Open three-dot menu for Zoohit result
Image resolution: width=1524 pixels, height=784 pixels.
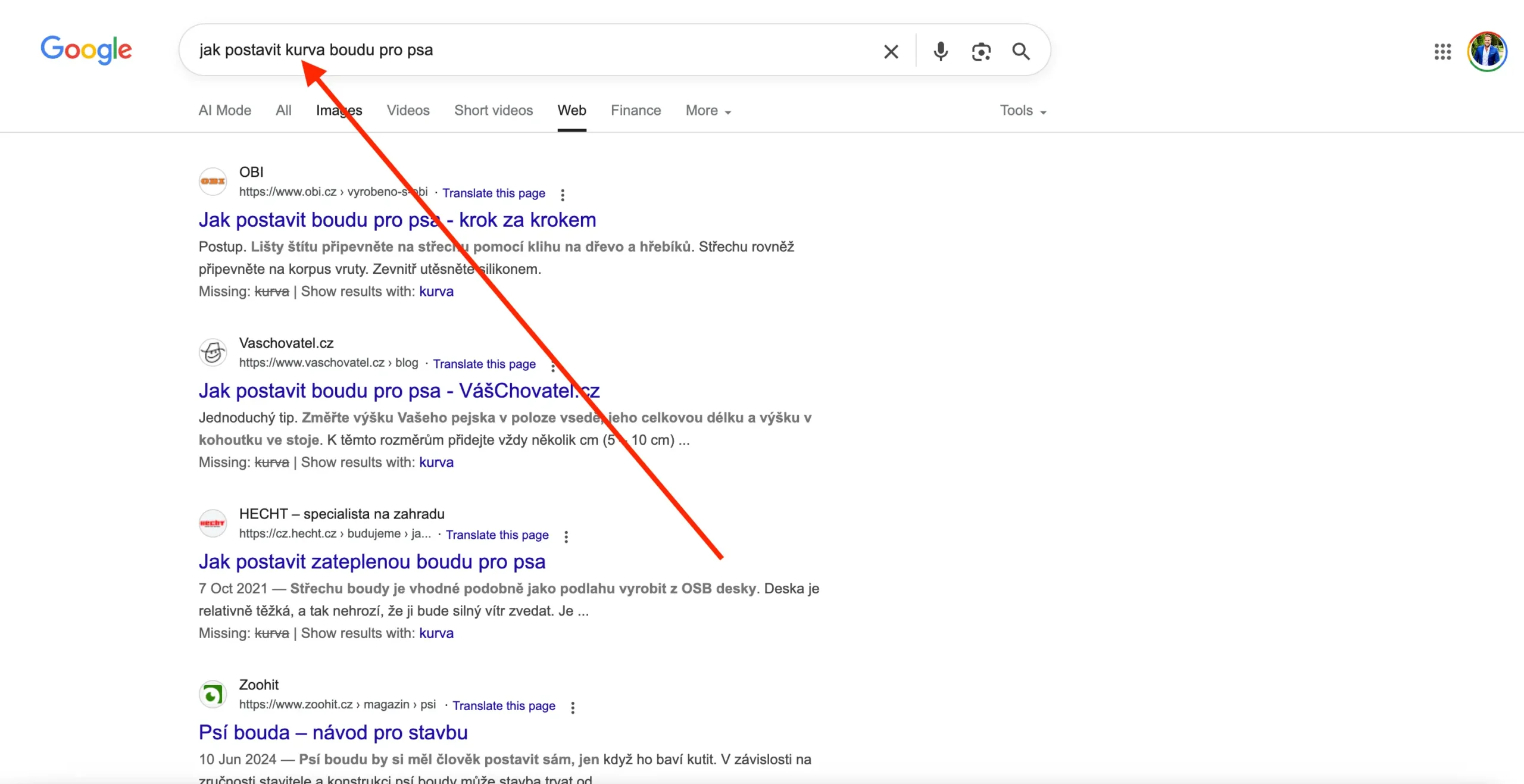click(573, 707)
